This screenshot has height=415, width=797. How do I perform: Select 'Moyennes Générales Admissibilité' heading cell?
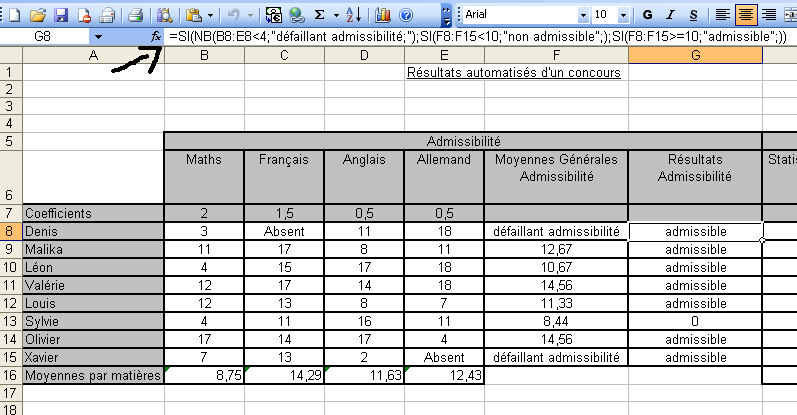point(557,177)
